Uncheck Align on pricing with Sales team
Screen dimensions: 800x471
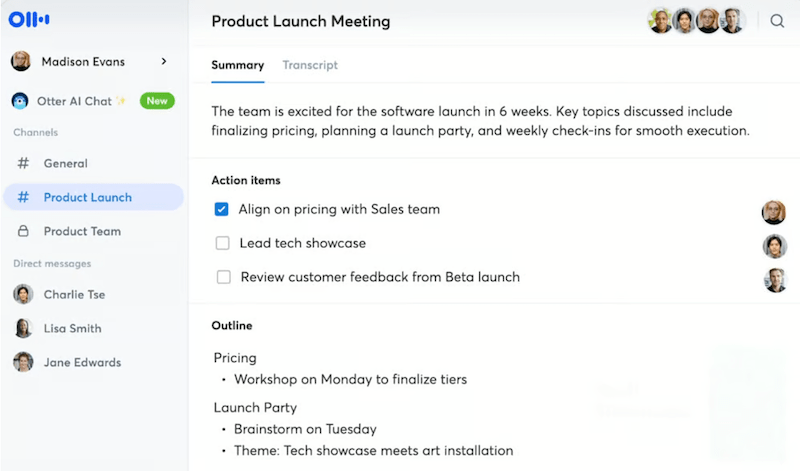(221, 209)
